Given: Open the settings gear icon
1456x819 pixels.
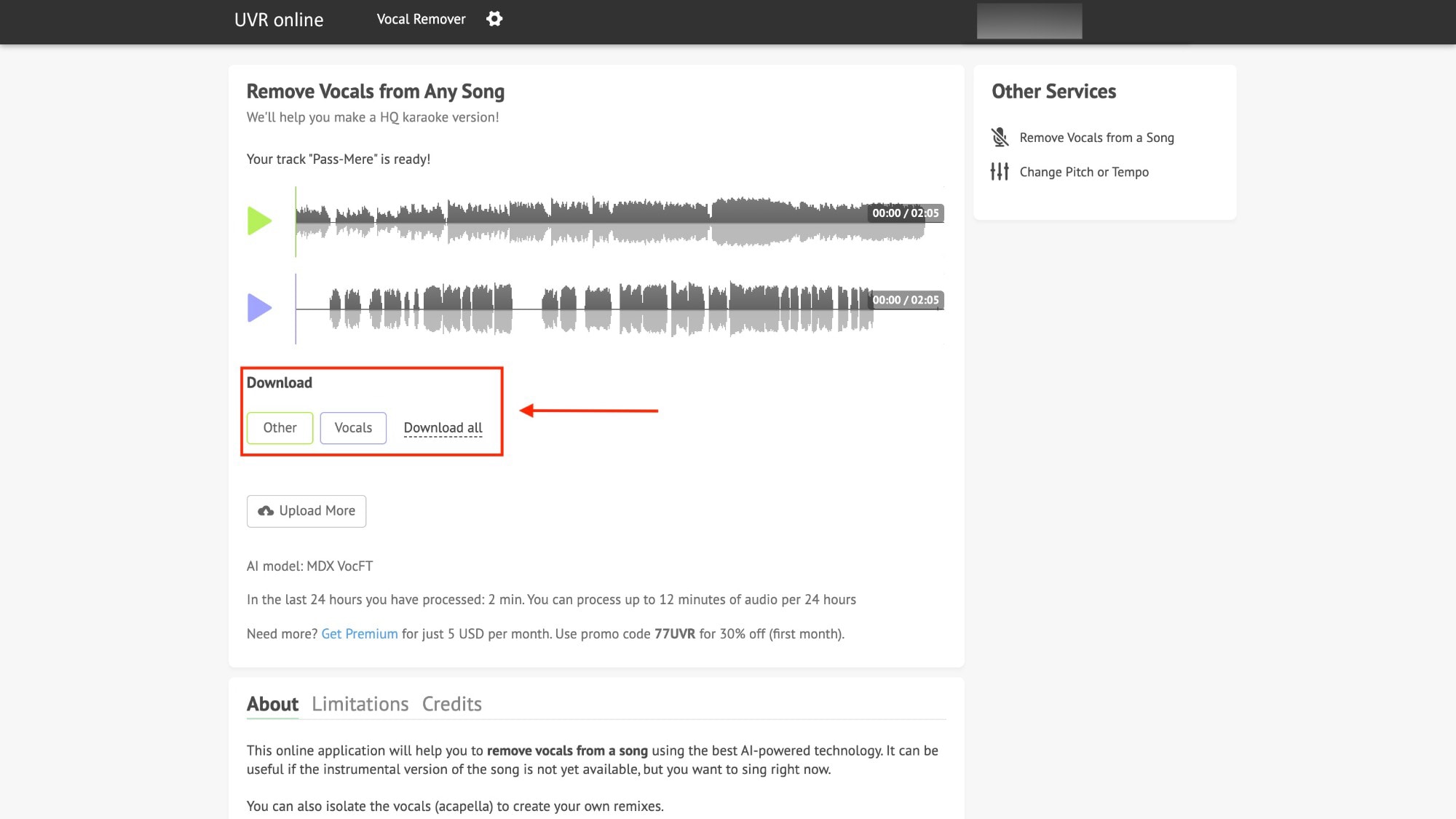Looking at the screenshot, I should point(494,19).
